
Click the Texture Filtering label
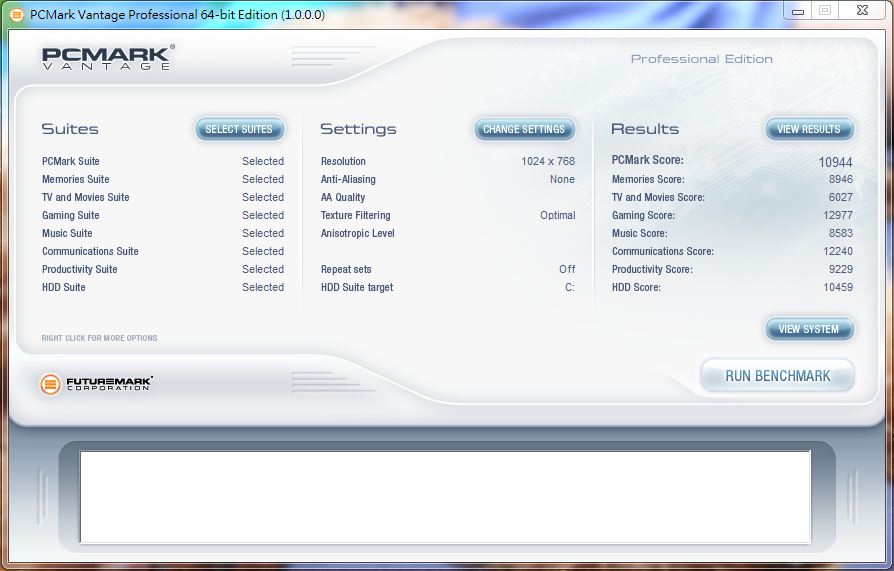(355, 215)
